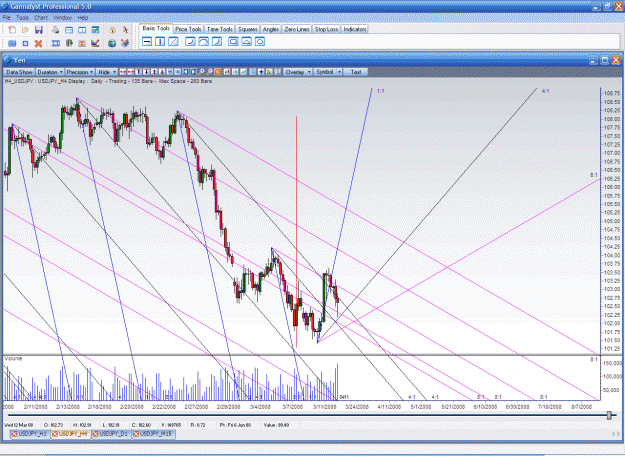Image resolution: width=625 pixels, height=456 pixels.
Task: Click the tile windows vertically icon
Action: coord(82,30)
